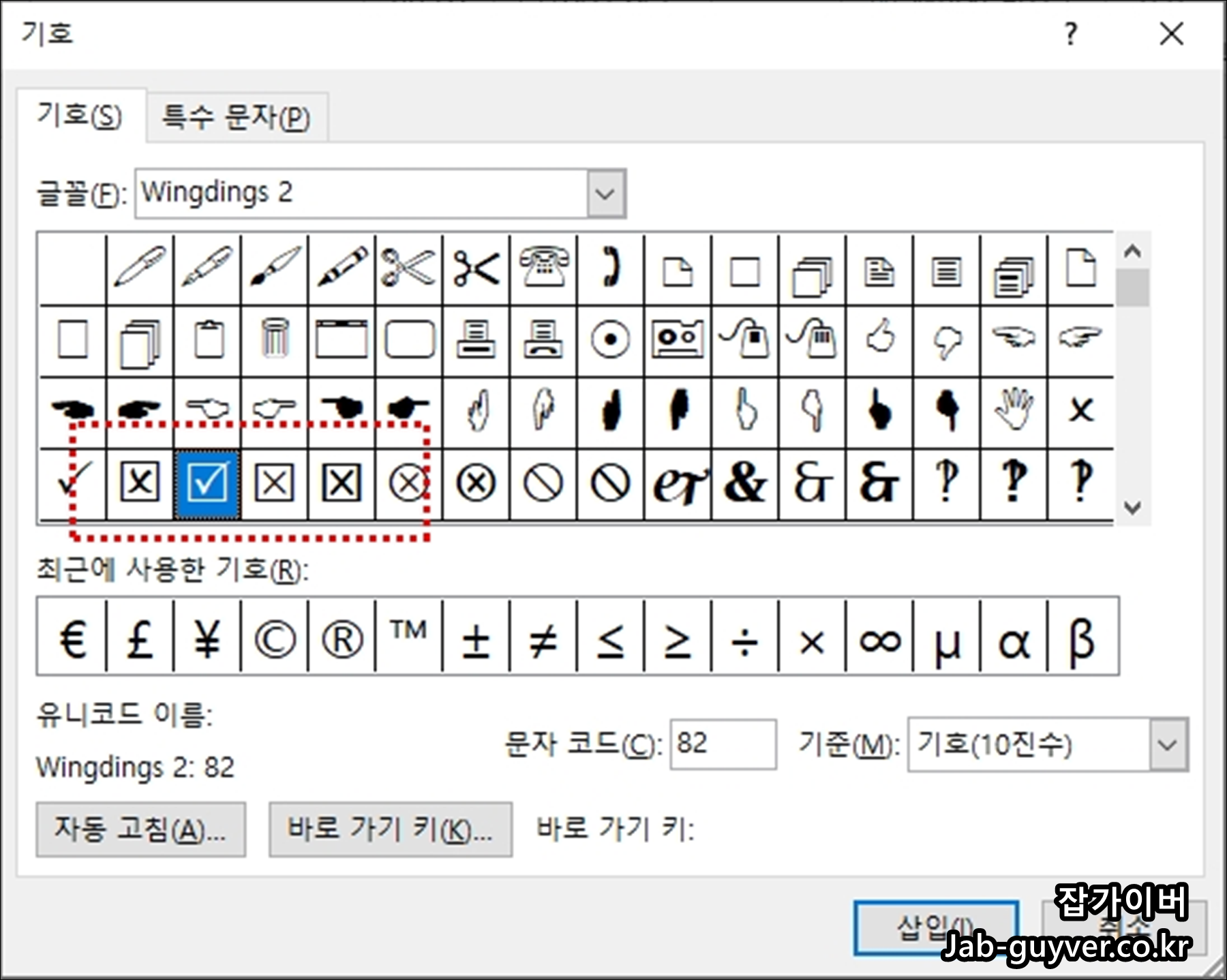Open dialog help with the question mark
The image size is (1227, 980).
(1071, 33)
